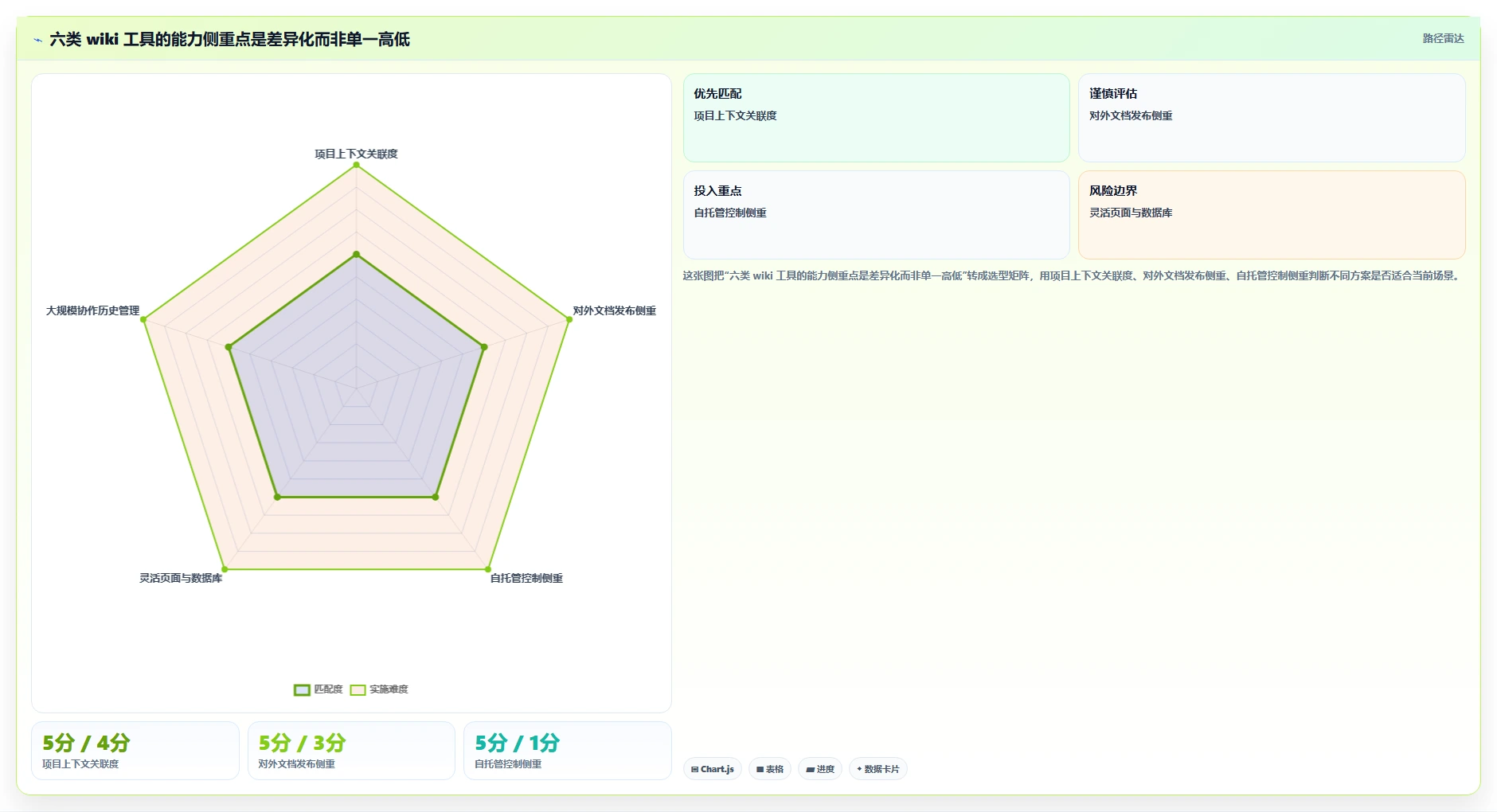
Task: Click the small blue icon before the title
Action: coord(37,40)
